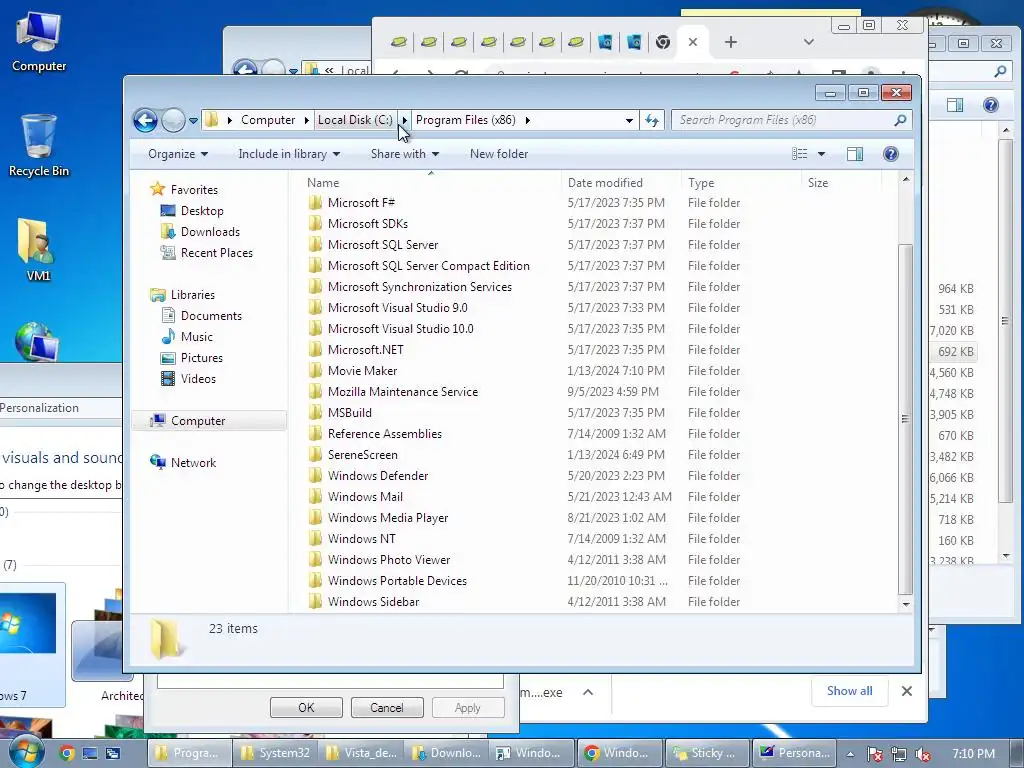Open the address bar history dropdown
Screen dimensions: 1024x768
click(x=629, y=120)
